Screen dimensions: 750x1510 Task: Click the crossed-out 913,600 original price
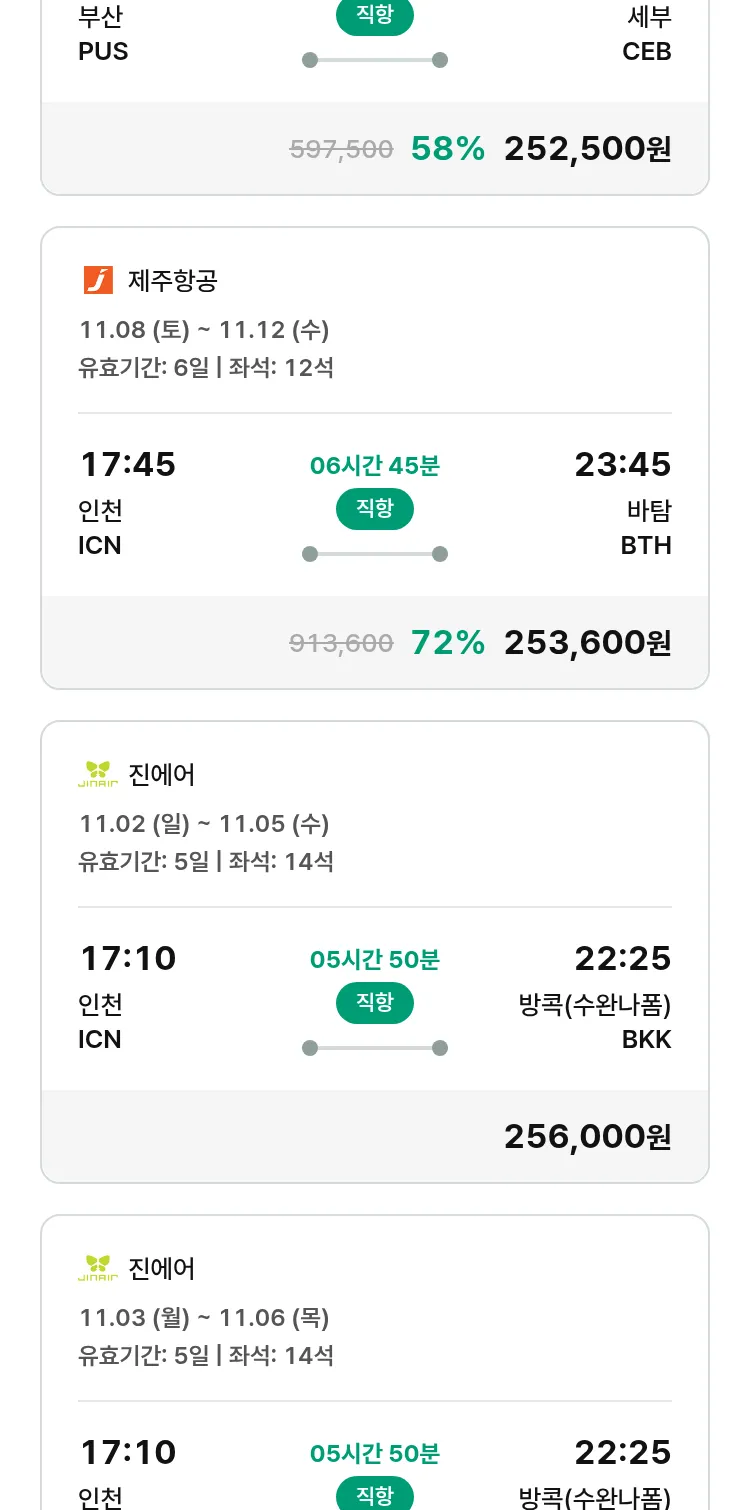coord(341,644)
